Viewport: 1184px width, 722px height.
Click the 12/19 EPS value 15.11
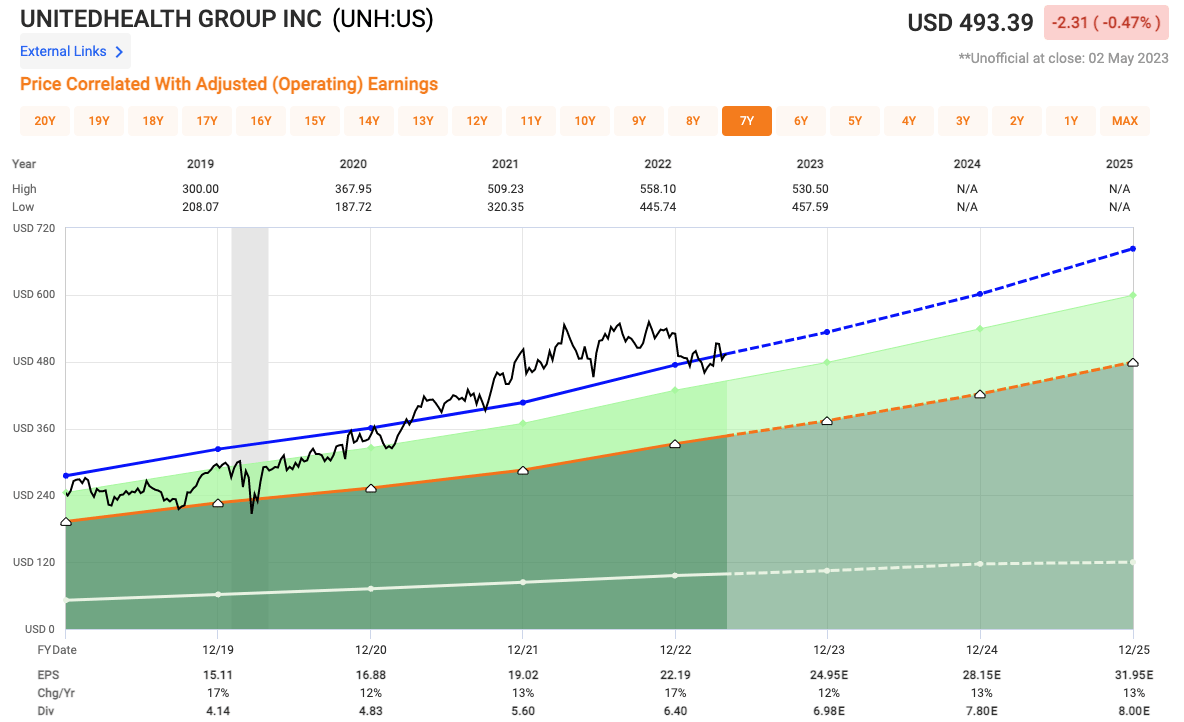(217, 675)
